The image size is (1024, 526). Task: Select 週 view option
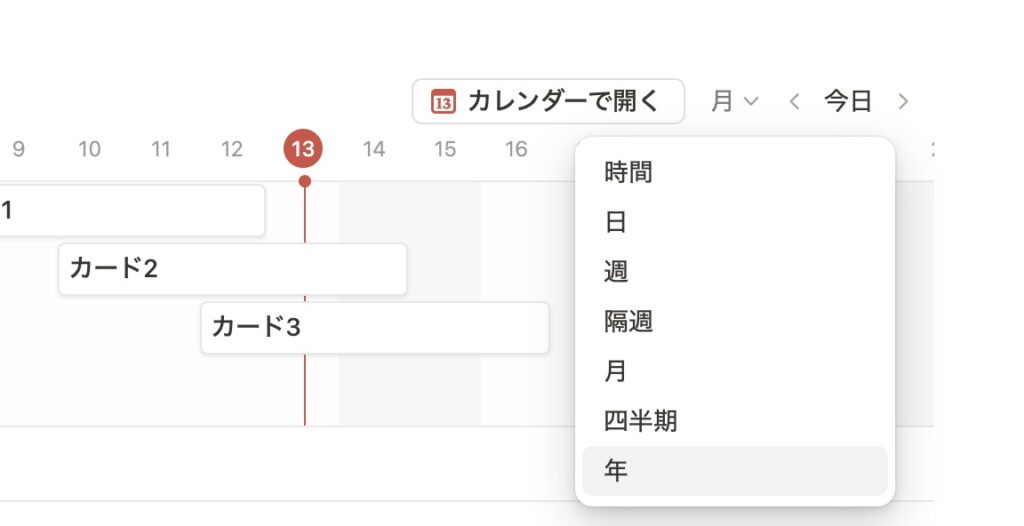click(616, 271)
